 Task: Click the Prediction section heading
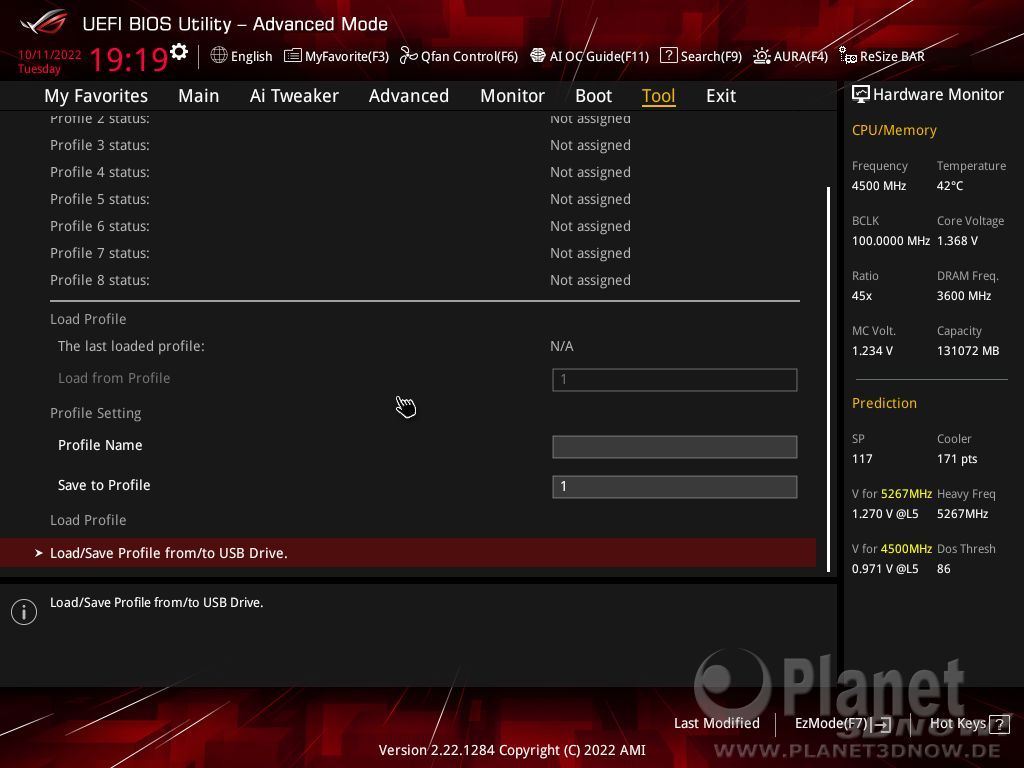(884, 404)
